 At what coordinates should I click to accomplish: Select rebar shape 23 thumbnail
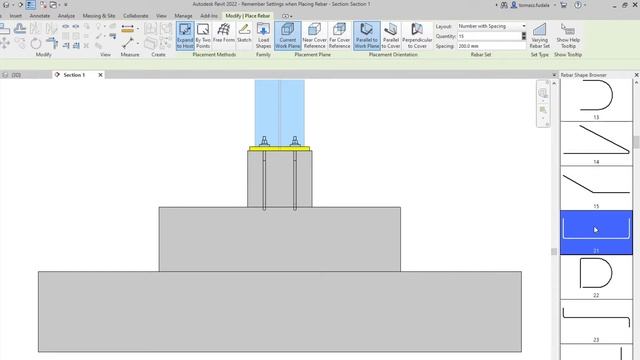coord(596,322)
